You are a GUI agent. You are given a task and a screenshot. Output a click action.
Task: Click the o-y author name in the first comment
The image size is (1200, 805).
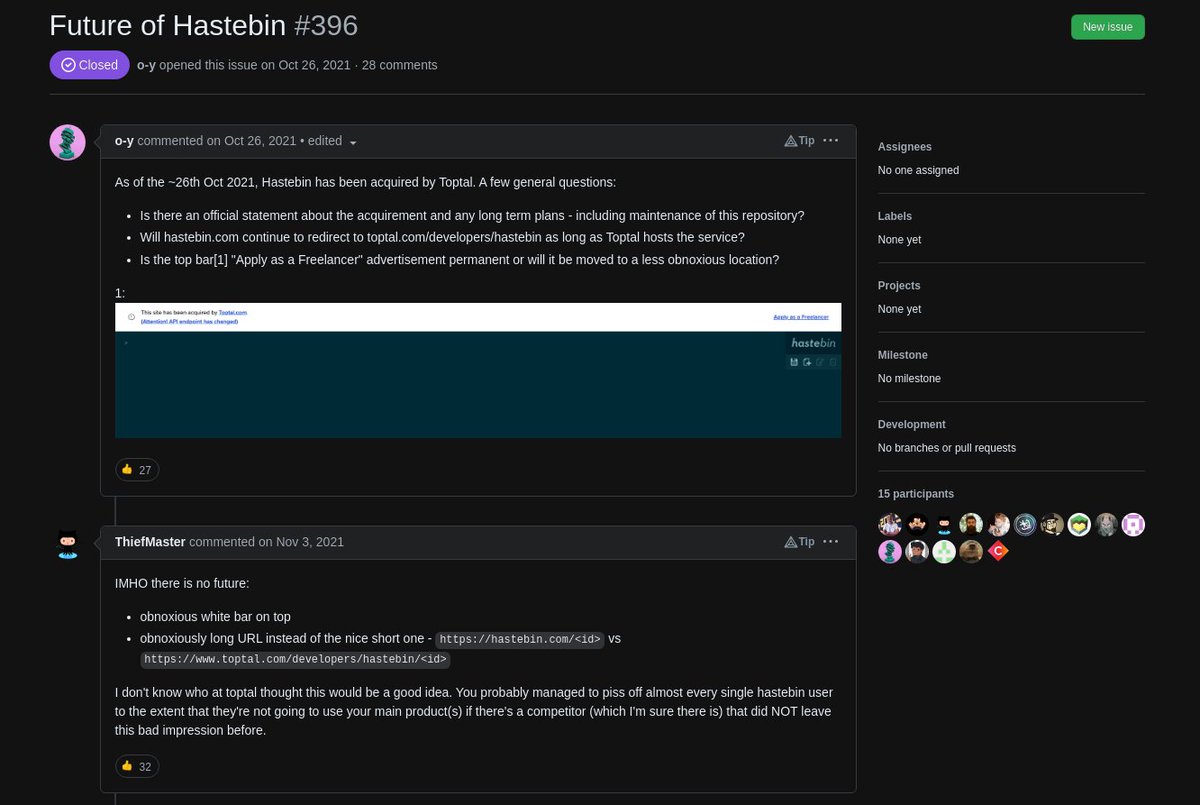pos(124,141)
